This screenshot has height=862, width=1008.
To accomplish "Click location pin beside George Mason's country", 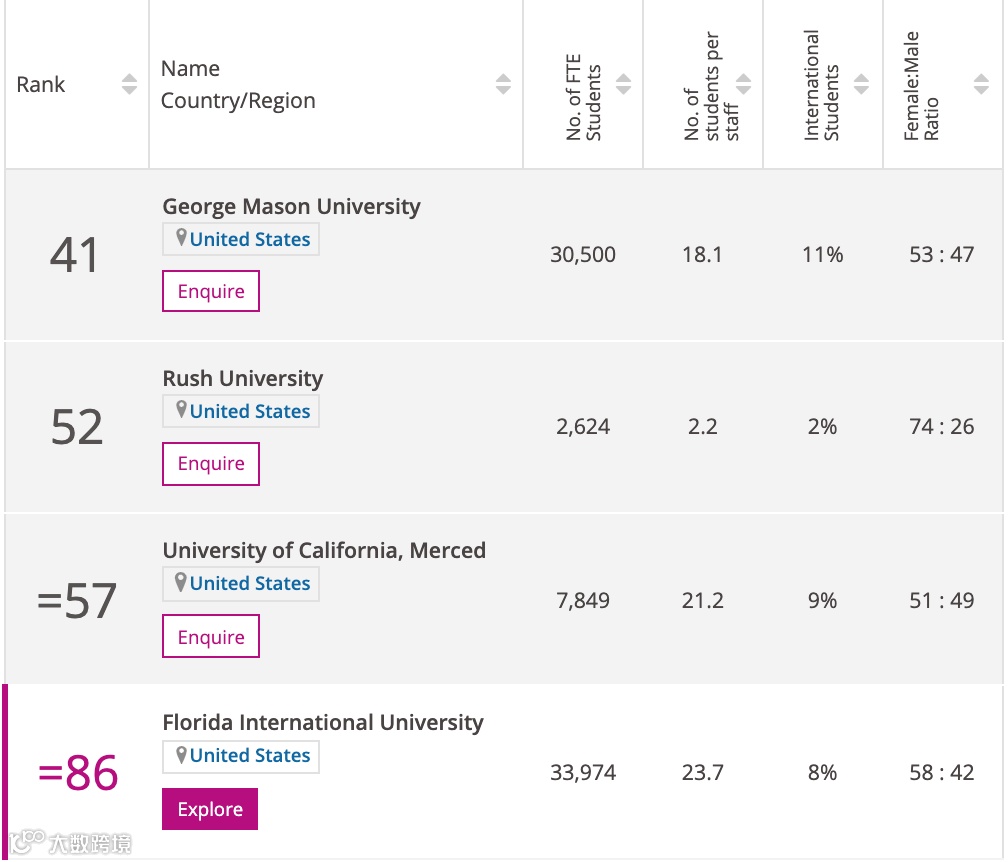I will coord(181,238).
